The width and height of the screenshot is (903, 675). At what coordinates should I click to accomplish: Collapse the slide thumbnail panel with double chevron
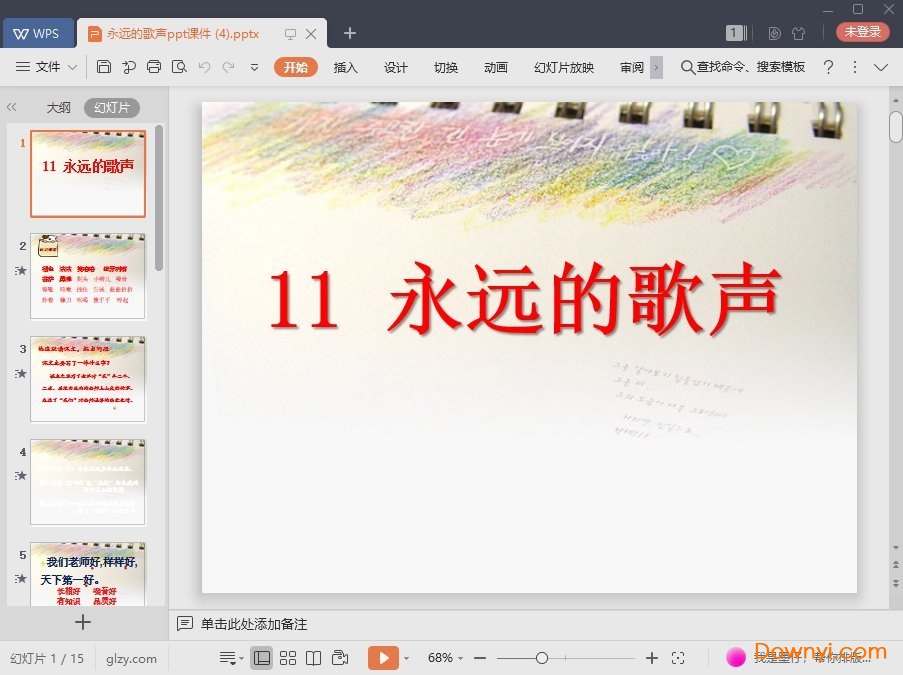[x=12, y=107]
